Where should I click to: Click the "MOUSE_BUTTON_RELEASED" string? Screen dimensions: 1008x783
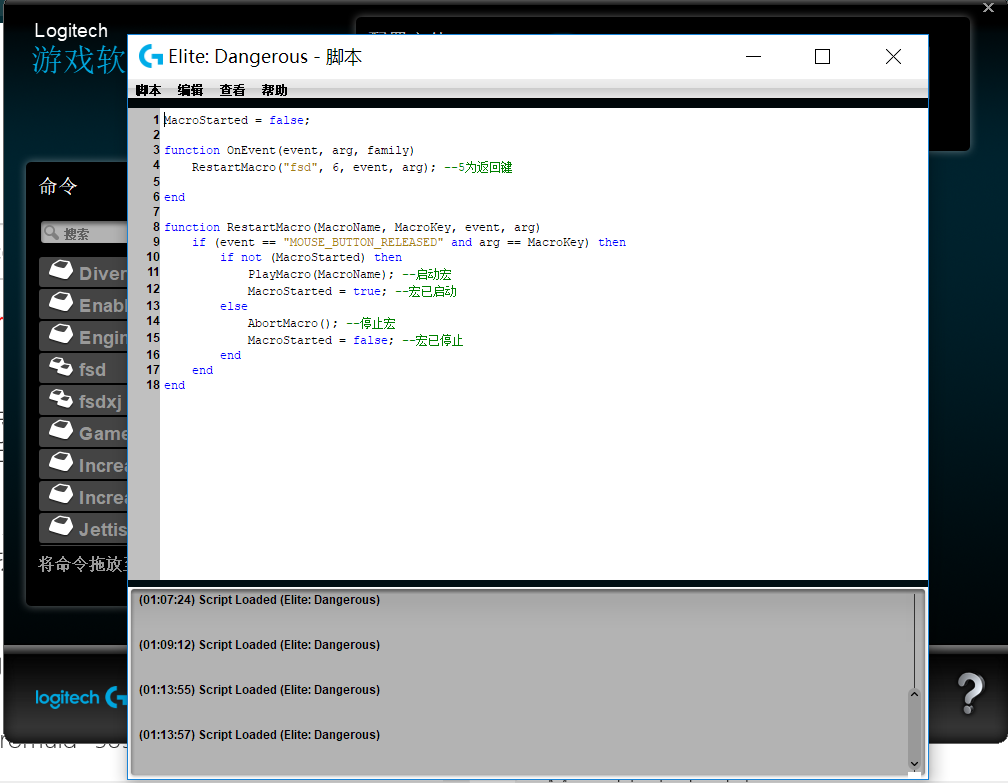point(363,242)
